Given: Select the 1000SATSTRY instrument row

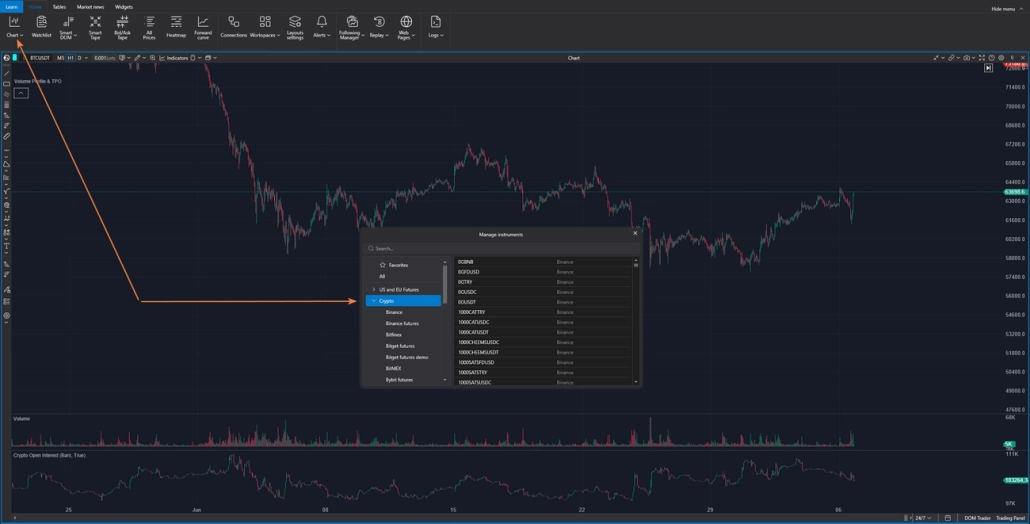Looking at the screenshot, I should pyautogui.click(x=543, y=372).
